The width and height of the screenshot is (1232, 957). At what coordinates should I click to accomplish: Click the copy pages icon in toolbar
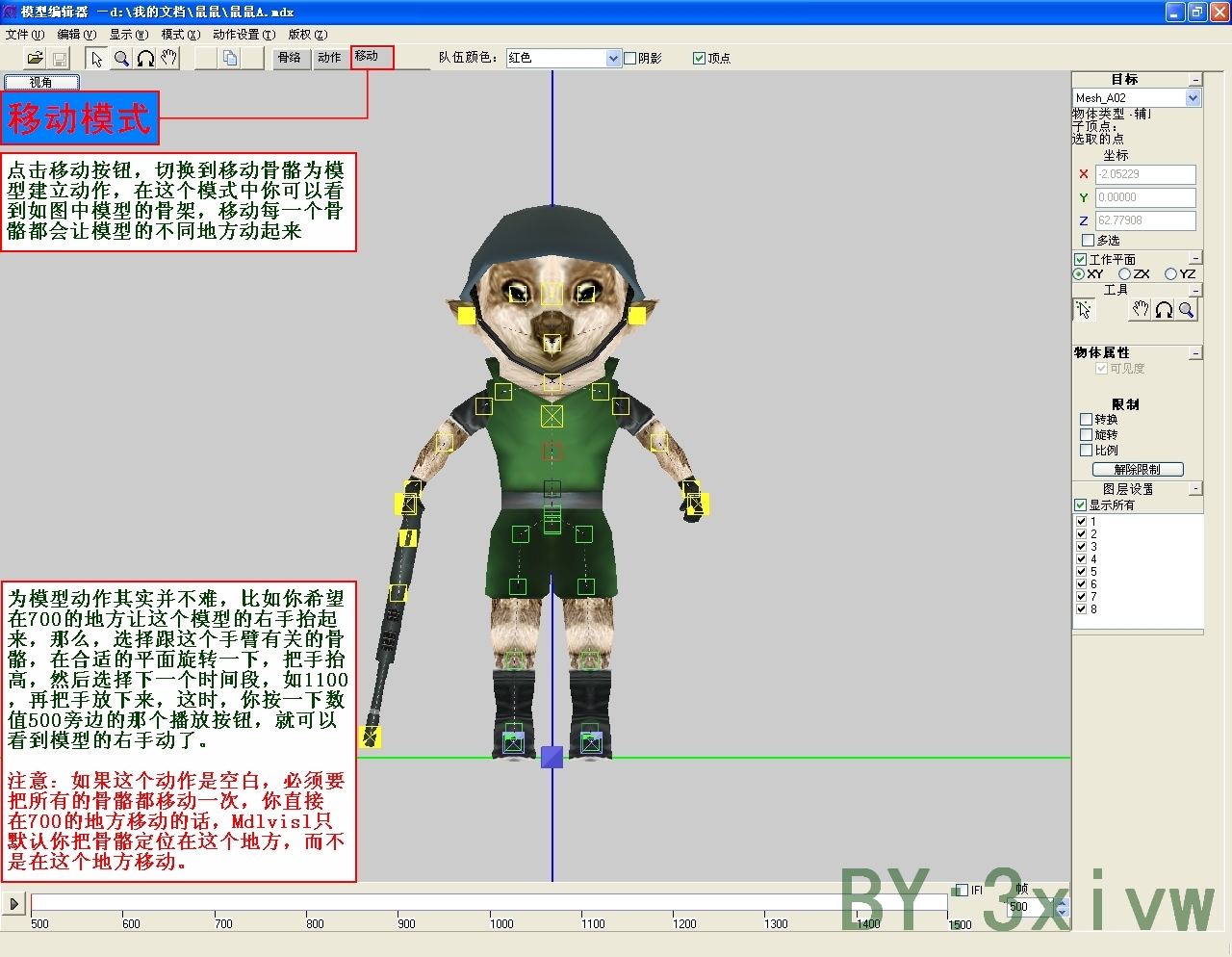click(x=229, y=58)
